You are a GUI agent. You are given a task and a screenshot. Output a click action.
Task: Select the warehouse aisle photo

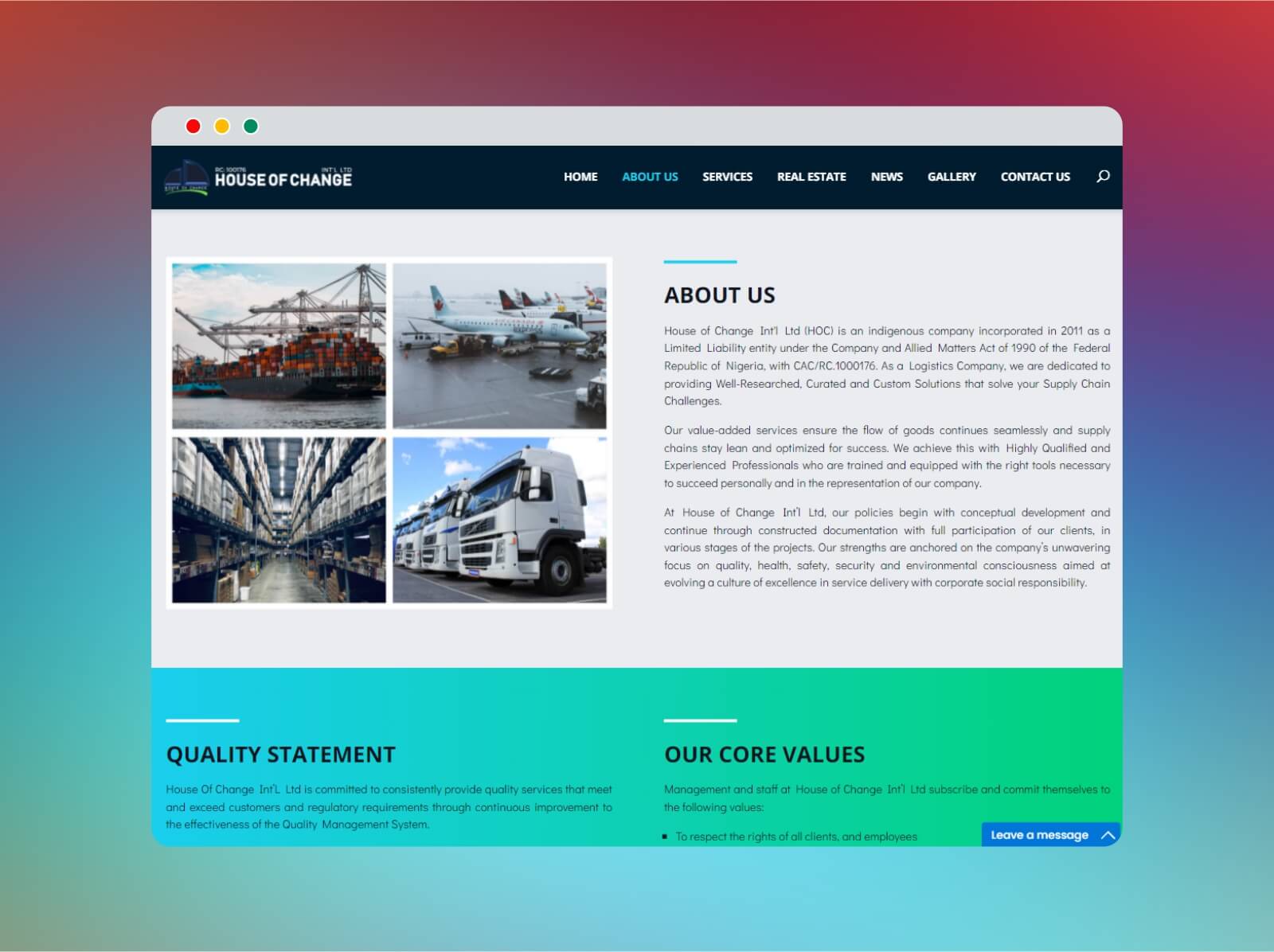(279, 520)
